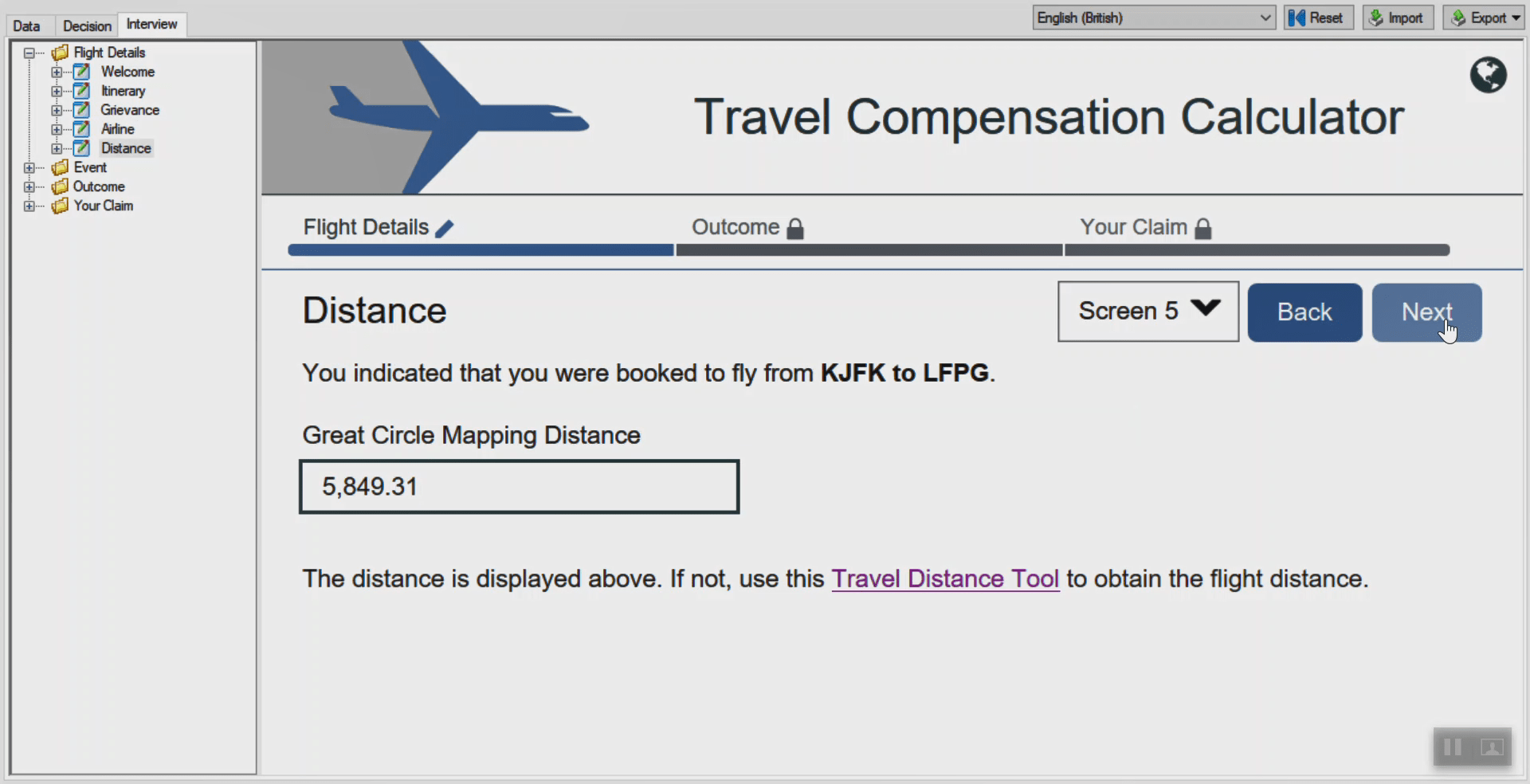
Task: Click the Next button
Action: click(1426, 312)
